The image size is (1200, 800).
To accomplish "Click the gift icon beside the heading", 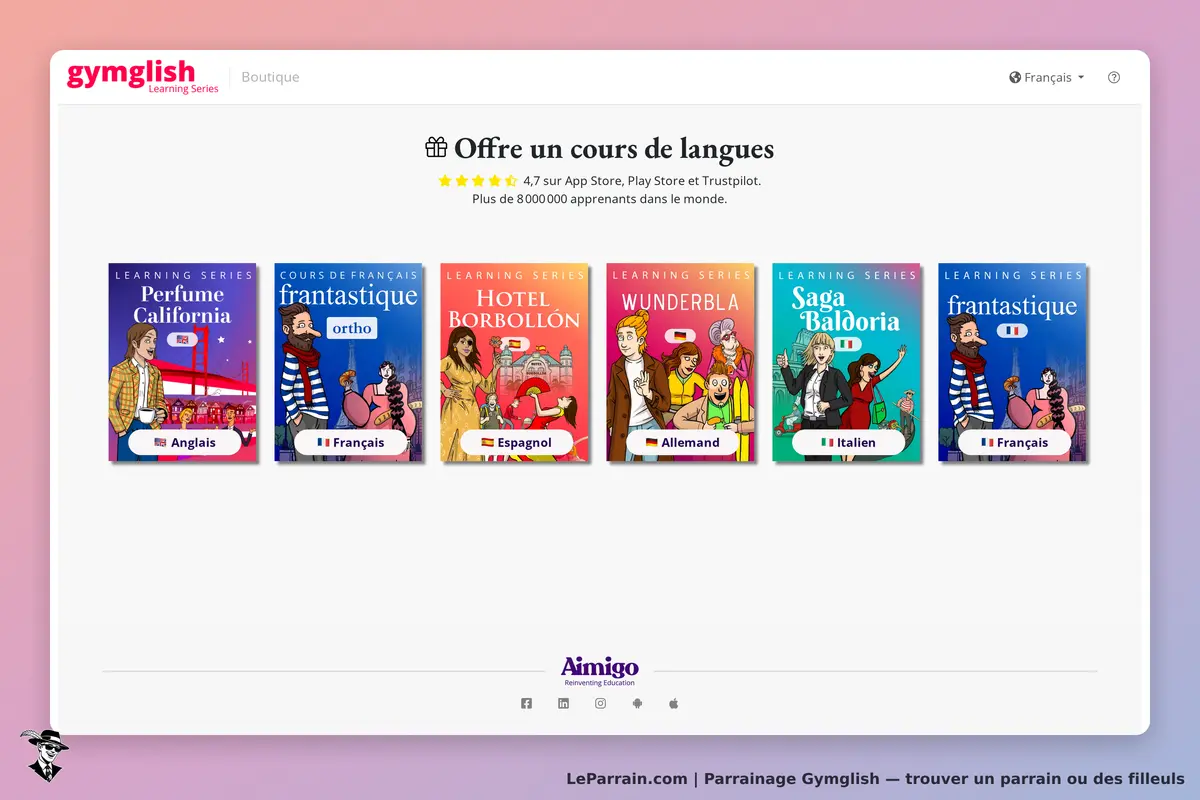I will tap(436, 148).
